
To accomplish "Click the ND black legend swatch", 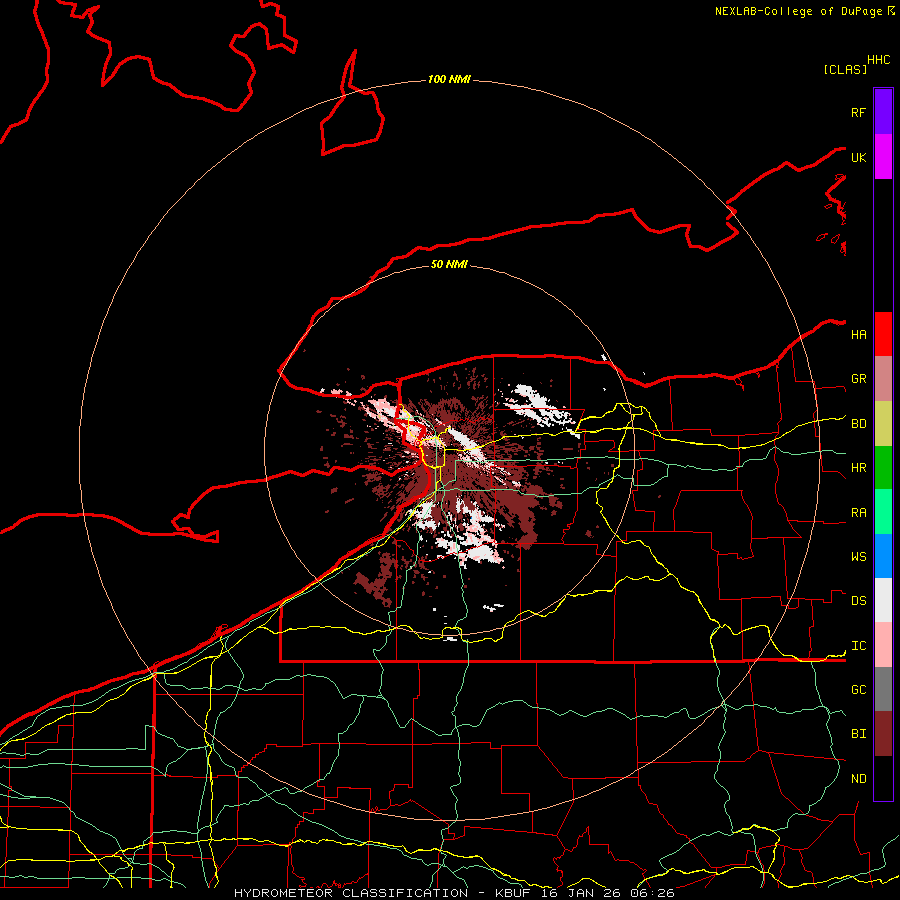I will 883,778.
